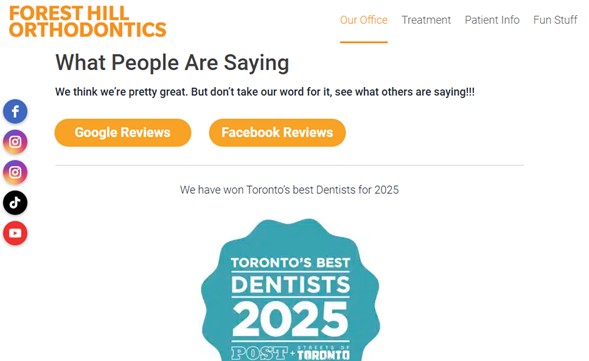The width and height of the screenshot is (589, 361).
Task: Open the first Instagram sidebar icon
Action: click(15, 142)
